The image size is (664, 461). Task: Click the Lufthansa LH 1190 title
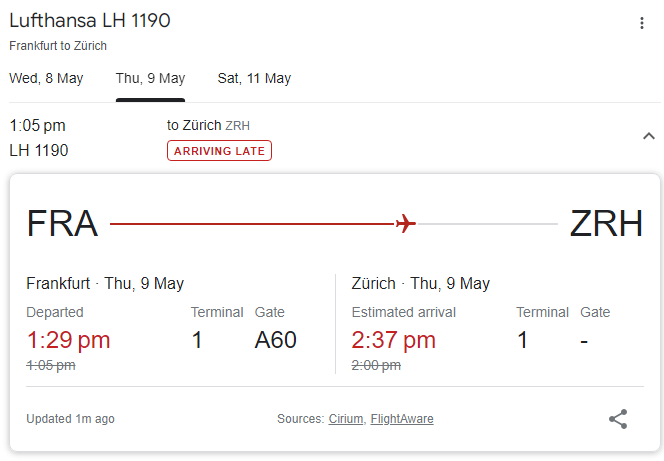click(x=90, y=20)
